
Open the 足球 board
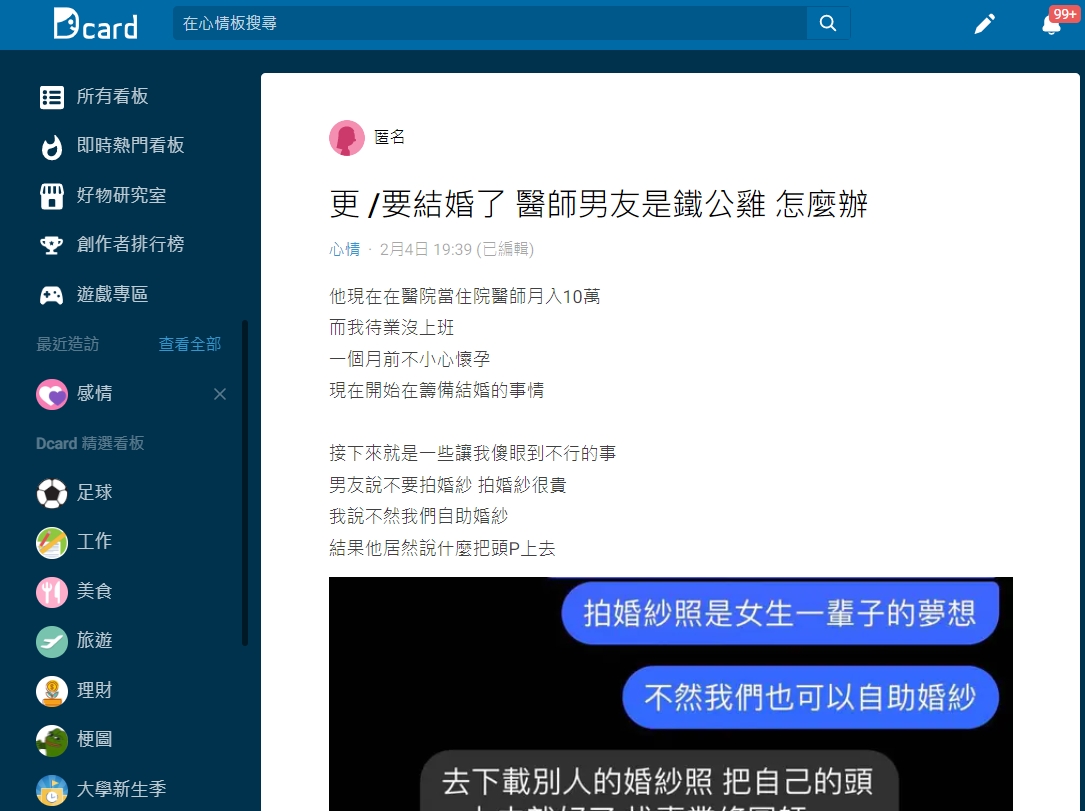tap(94, 493)
